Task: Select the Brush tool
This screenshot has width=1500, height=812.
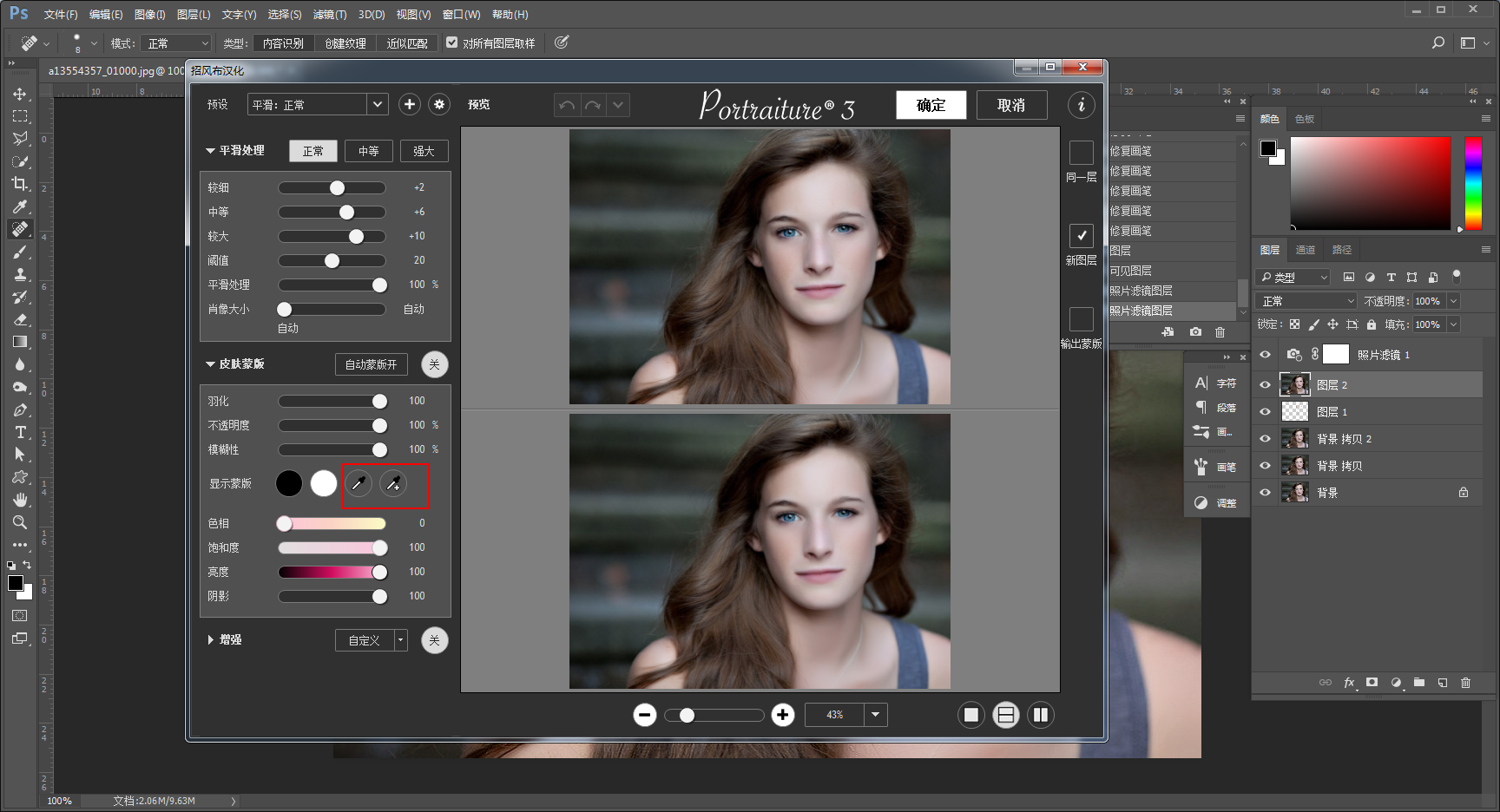Action: click(20, 252)
